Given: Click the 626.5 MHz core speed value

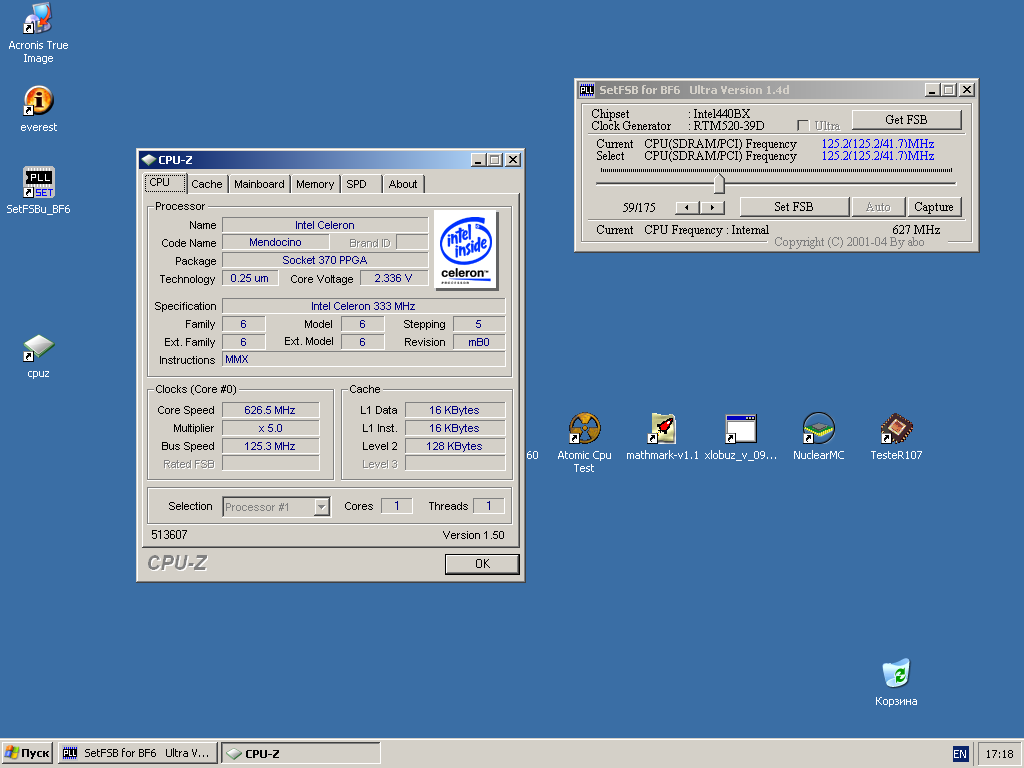Looking at the screenshot, I should coord(270,410).
